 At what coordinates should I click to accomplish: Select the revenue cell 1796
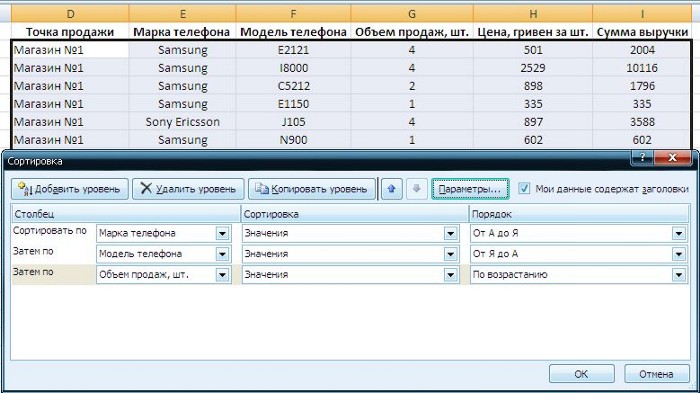point(642,86)
